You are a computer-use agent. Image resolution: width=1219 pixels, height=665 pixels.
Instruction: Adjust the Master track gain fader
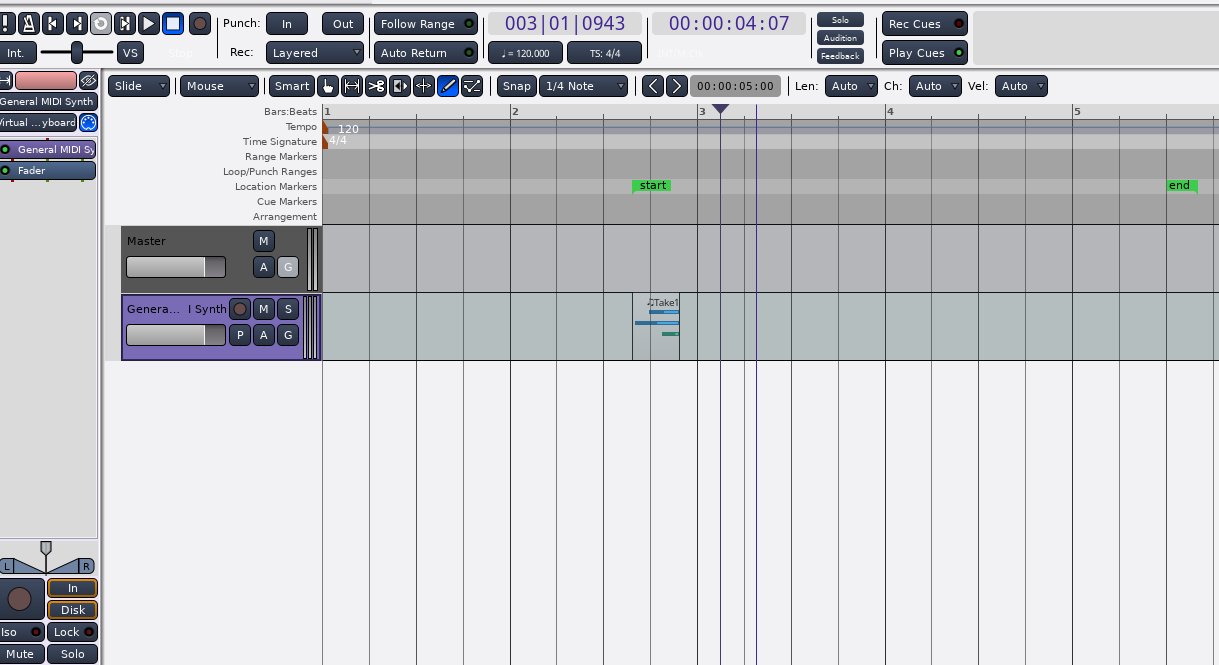pos(175,267)
